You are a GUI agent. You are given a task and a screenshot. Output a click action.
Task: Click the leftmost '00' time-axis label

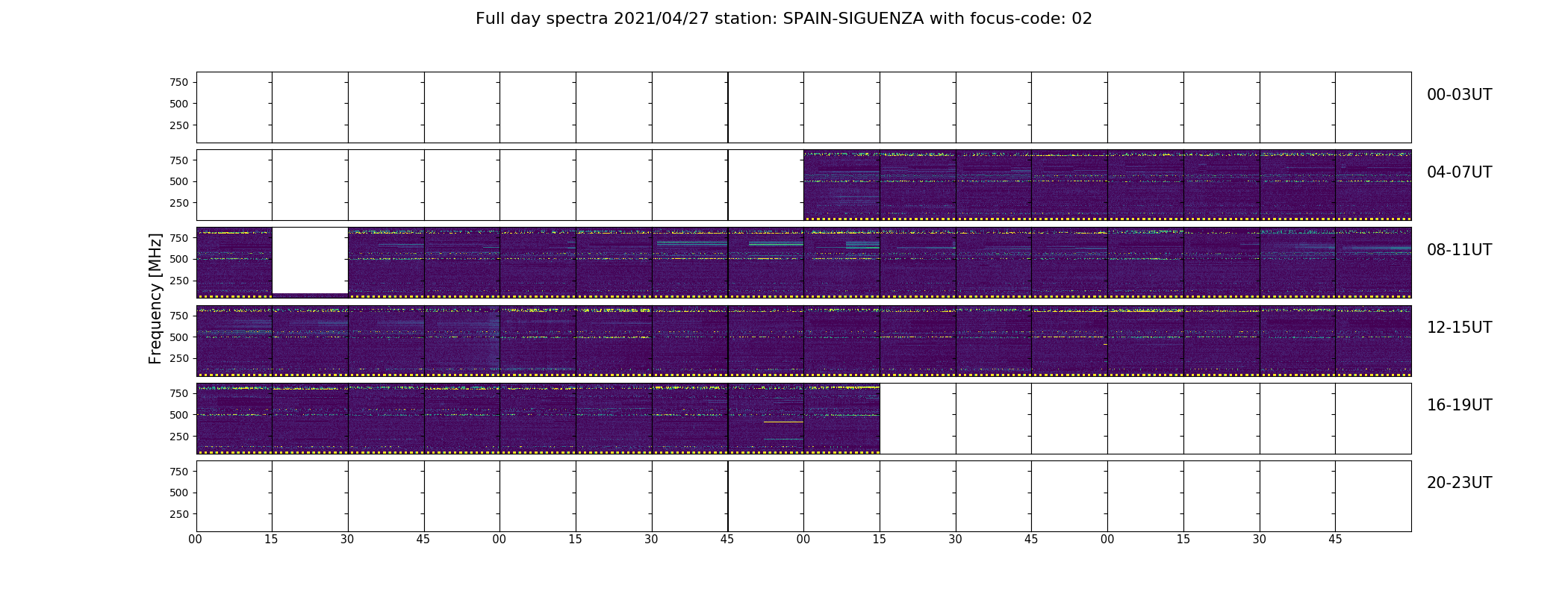[x=196, y=540]
